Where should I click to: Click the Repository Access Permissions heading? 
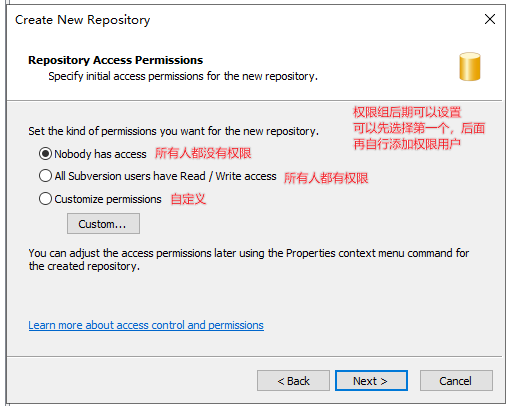pos(116,60)
